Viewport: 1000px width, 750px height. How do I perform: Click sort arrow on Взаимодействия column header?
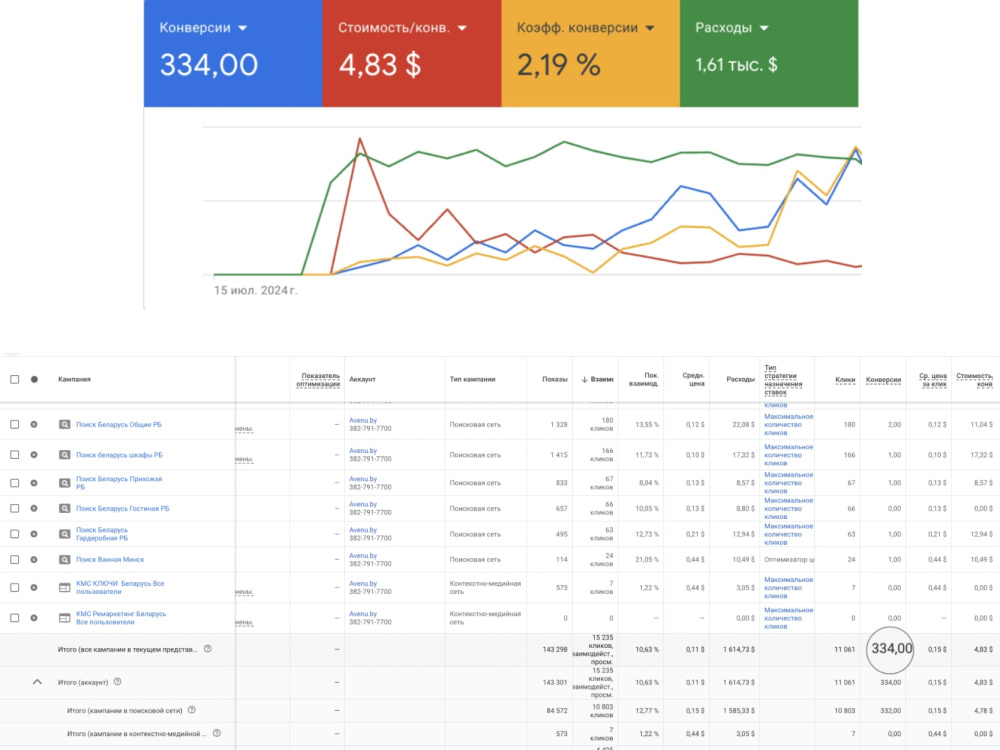pos(584,379)
